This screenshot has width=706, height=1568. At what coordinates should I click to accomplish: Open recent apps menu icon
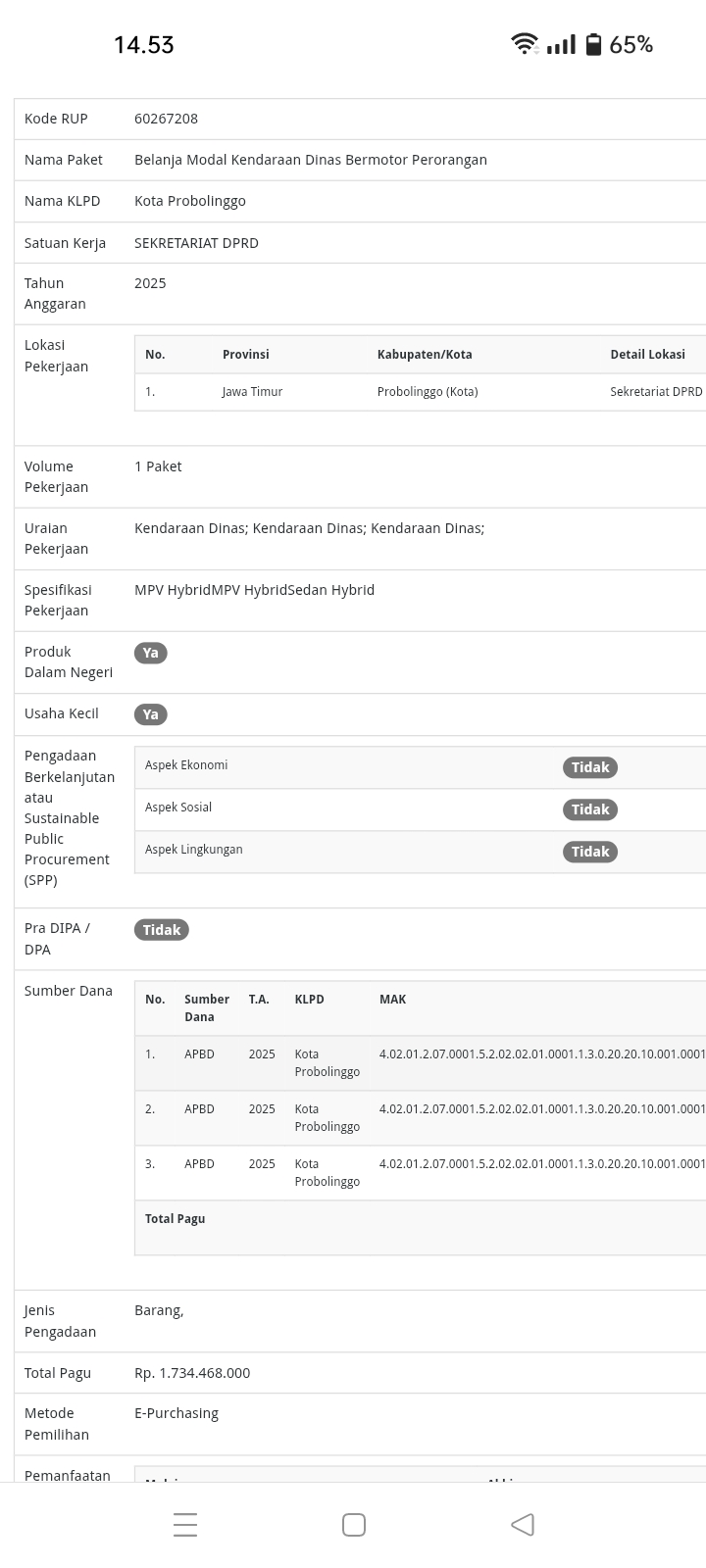[x=185, y=1524]
